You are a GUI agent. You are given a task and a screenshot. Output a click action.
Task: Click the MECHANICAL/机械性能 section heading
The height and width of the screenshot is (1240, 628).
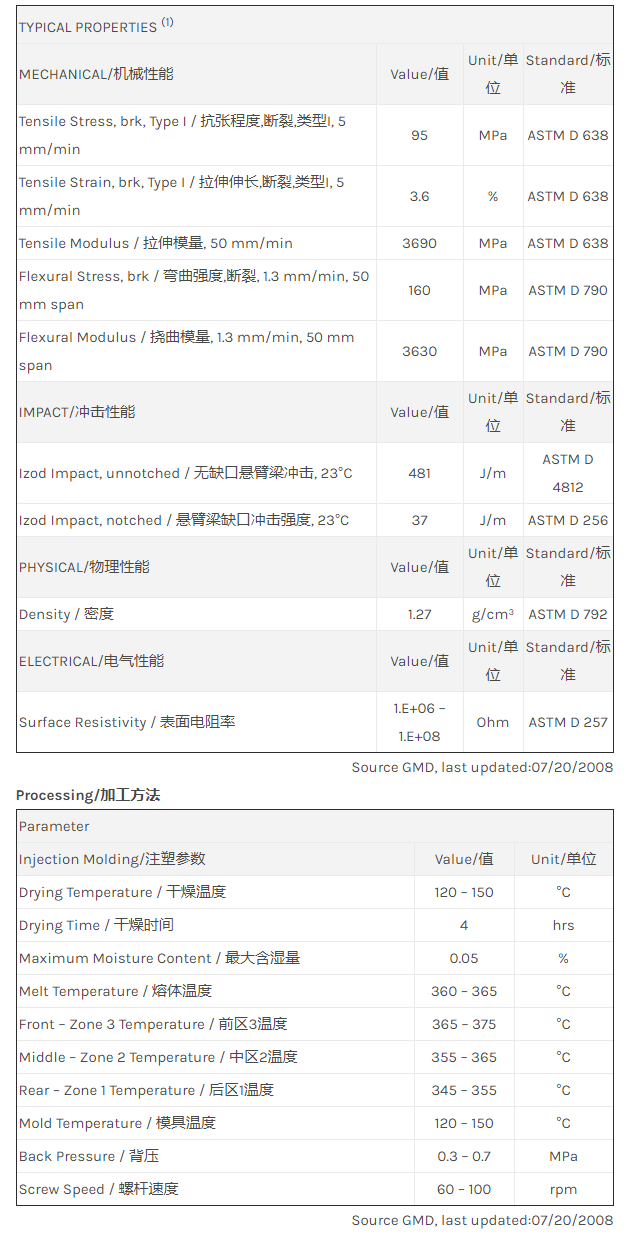pyautogui.click(x=76, y=74)
